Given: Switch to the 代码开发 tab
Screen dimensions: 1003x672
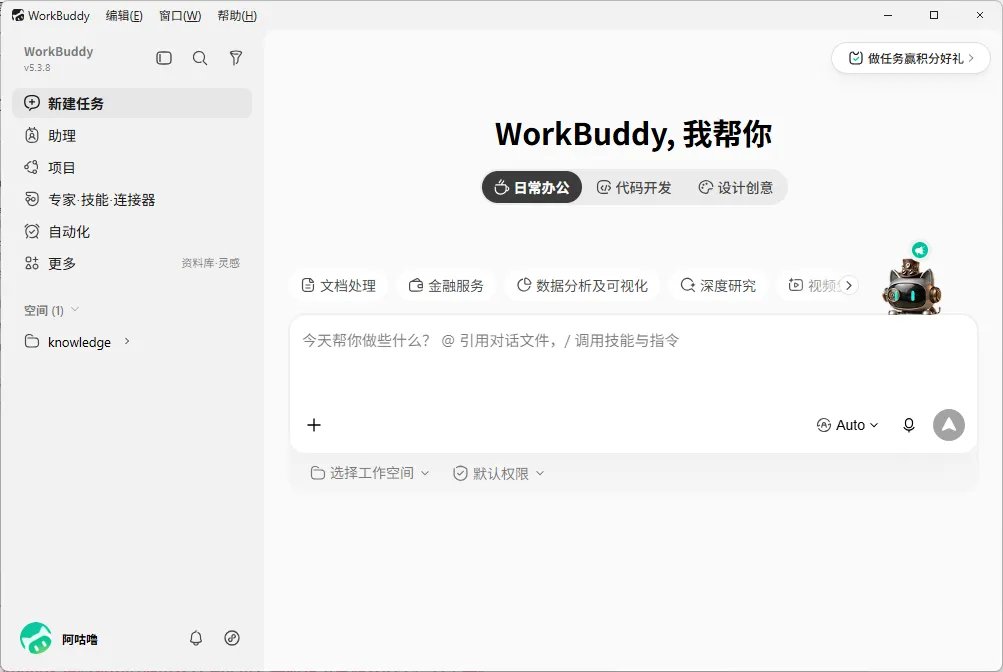Looking at the screenshot, I should point(634,187).
